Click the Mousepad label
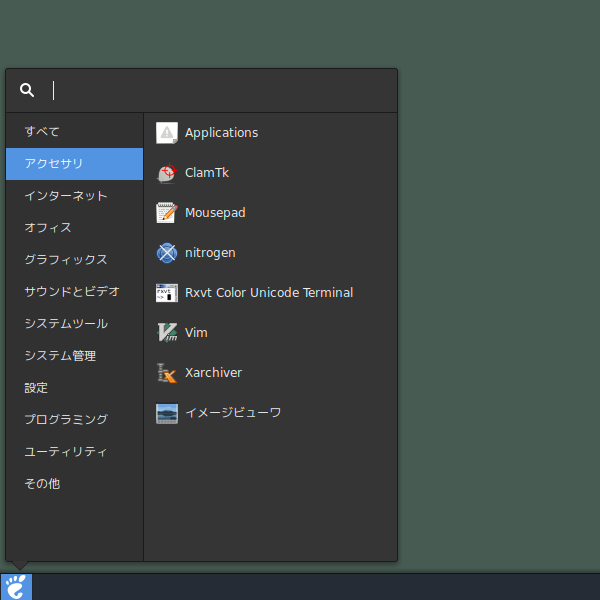The height and width of the screenshot is (600, 600). (x=215, y=213)
